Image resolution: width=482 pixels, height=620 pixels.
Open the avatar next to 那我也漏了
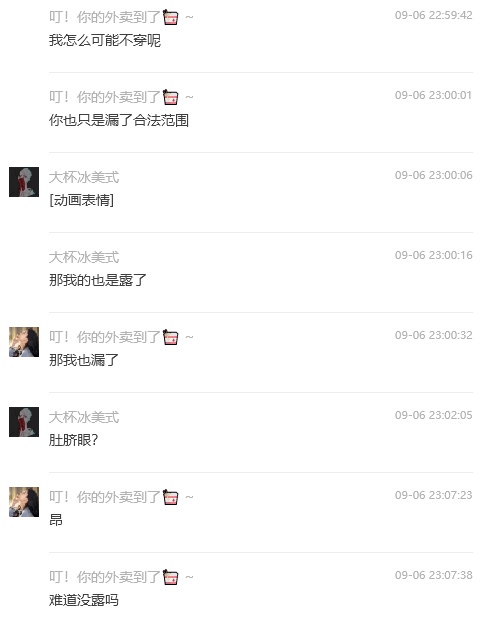(x=24, y=342)
